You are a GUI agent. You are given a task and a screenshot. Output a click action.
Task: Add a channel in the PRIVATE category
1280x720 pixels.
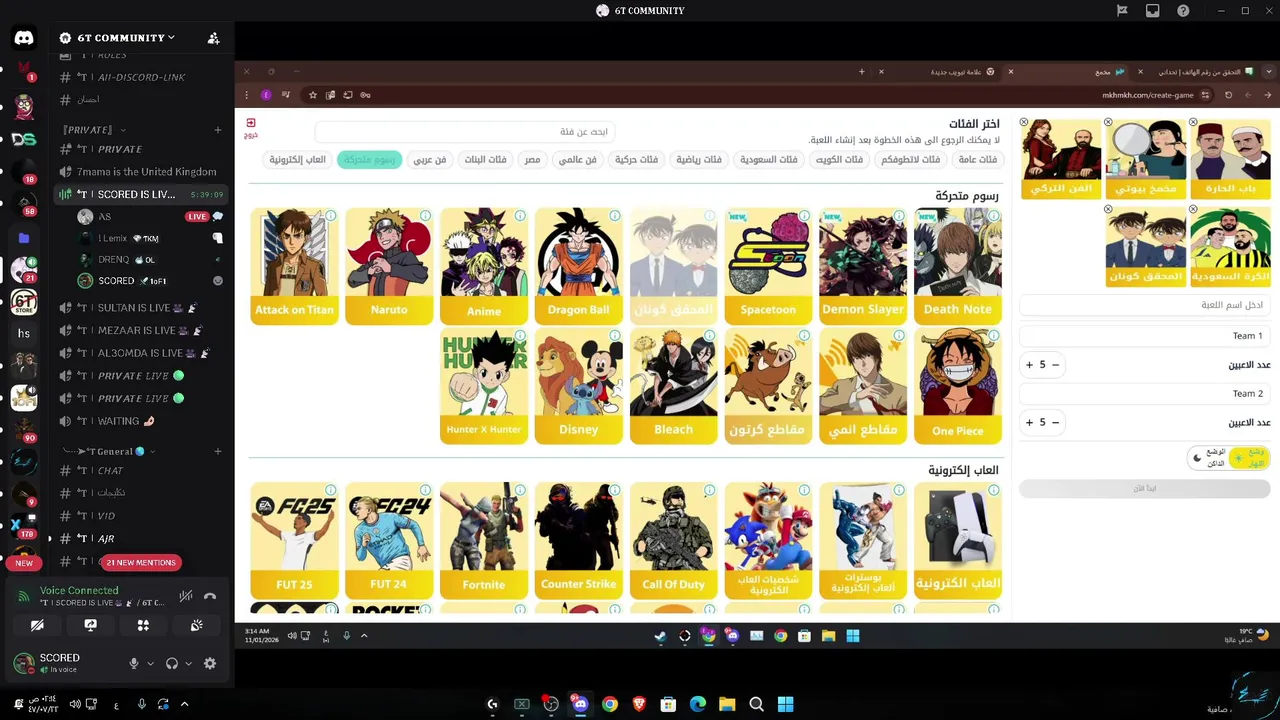tap(217, 130)
